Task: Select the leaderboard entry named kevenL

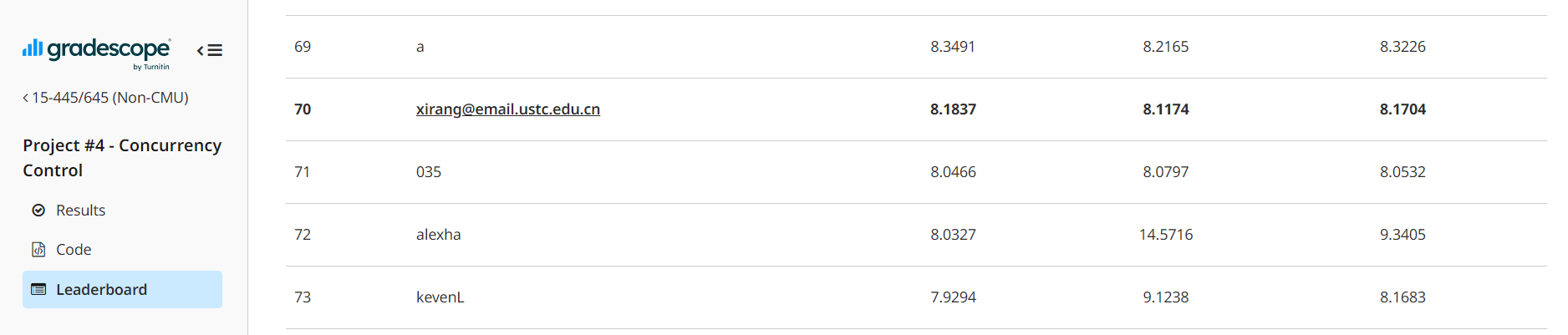Action: [440, 297]
